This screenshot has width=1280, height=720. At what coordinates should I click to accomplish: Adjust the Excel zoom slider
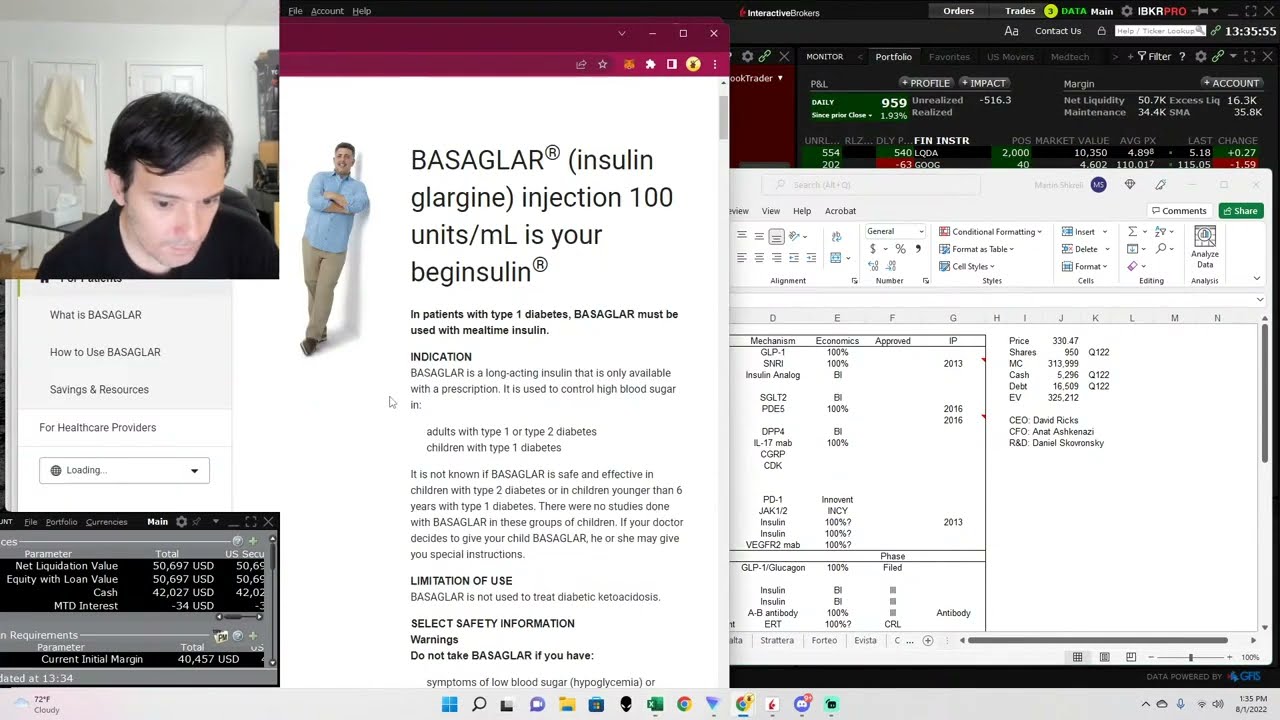(1190, 657)
